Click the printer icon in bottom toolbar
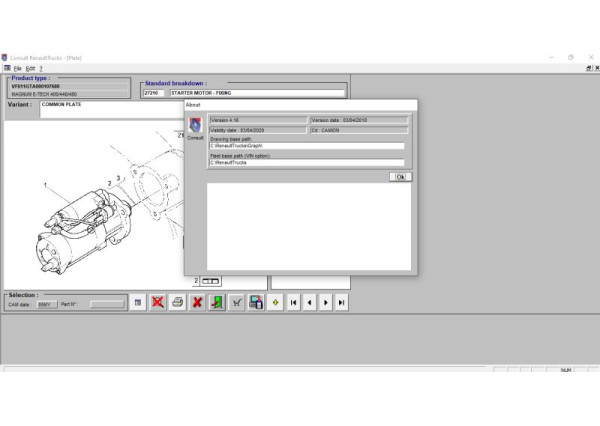Screen dimensions: 600x426 click(177, 302)
